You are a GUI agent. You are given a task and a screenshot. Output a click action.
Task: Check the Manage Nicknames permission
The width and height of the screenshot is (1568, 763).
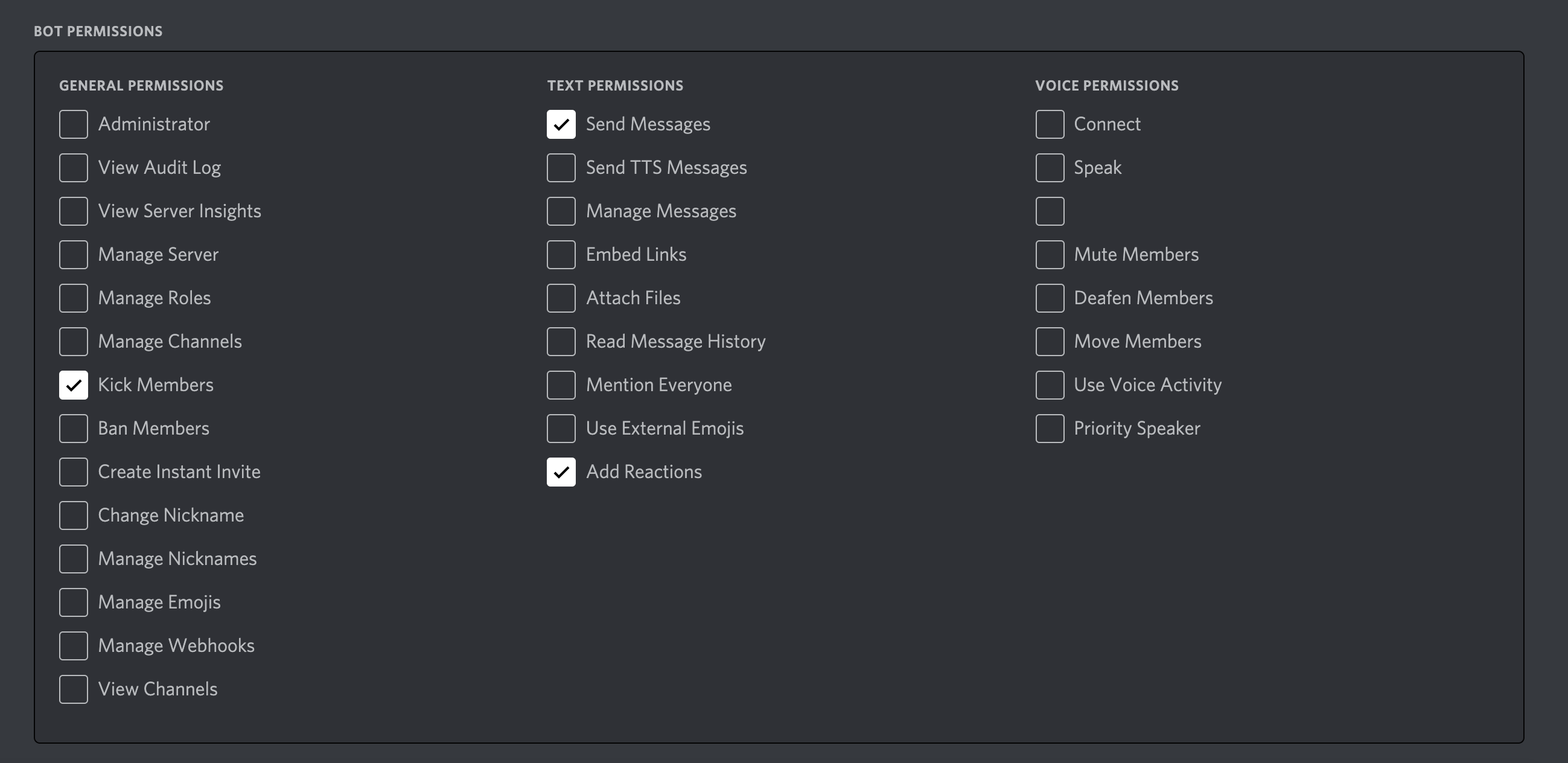pos(73,558)
